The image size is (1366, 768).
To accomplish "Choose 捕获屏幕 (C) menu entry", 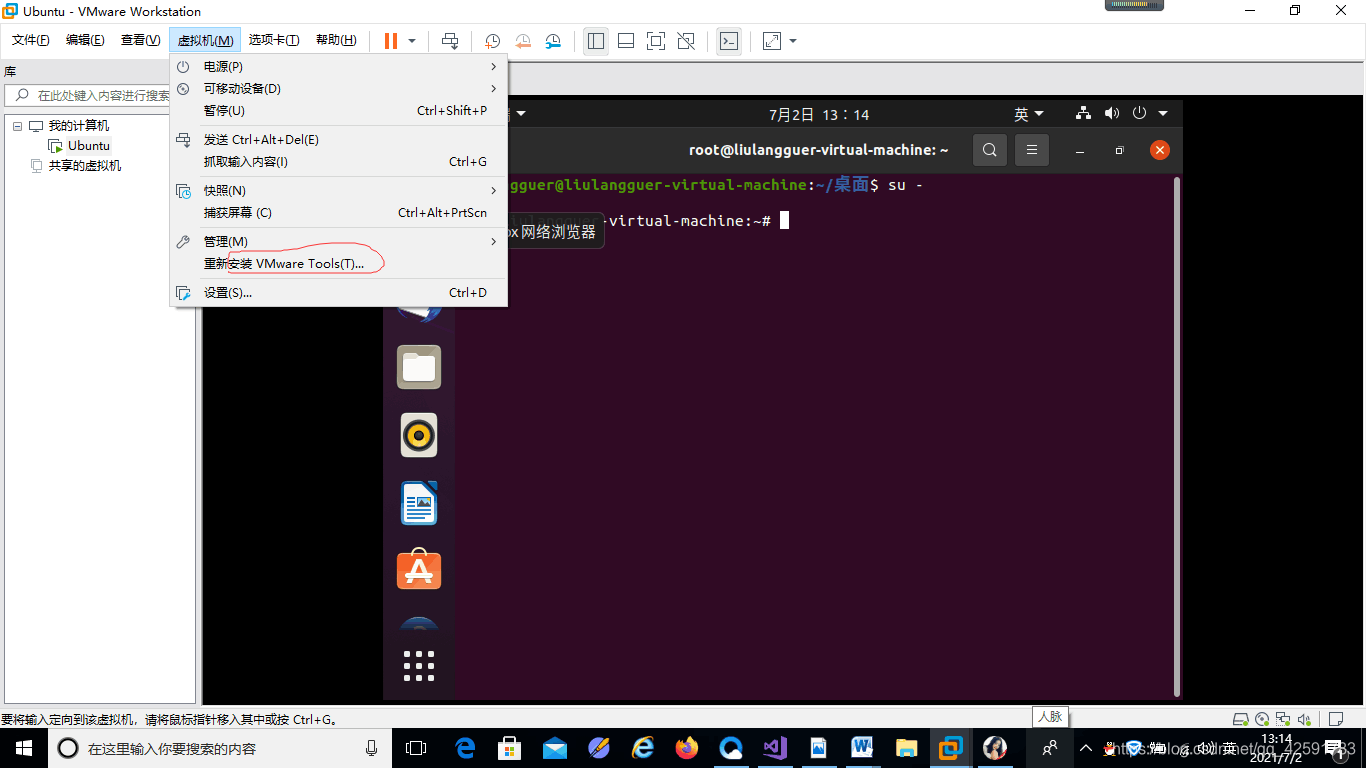I will pyautogui.click(x=339, y=212).
